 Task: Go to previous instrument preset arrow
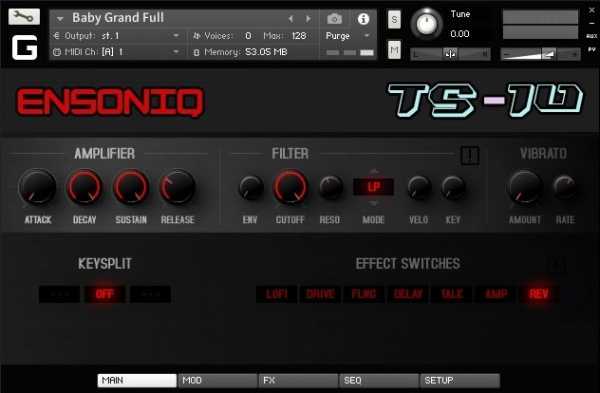coord(291,18)
